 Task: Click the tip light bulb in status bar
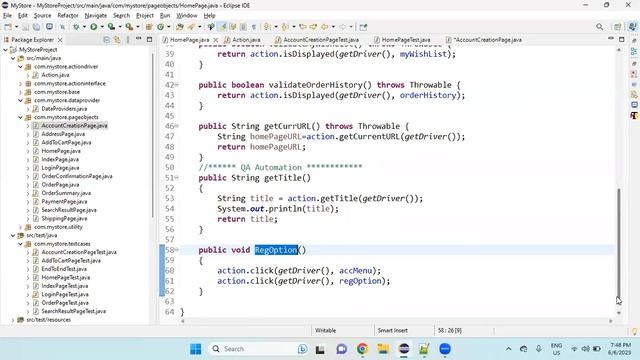(634, 331)
